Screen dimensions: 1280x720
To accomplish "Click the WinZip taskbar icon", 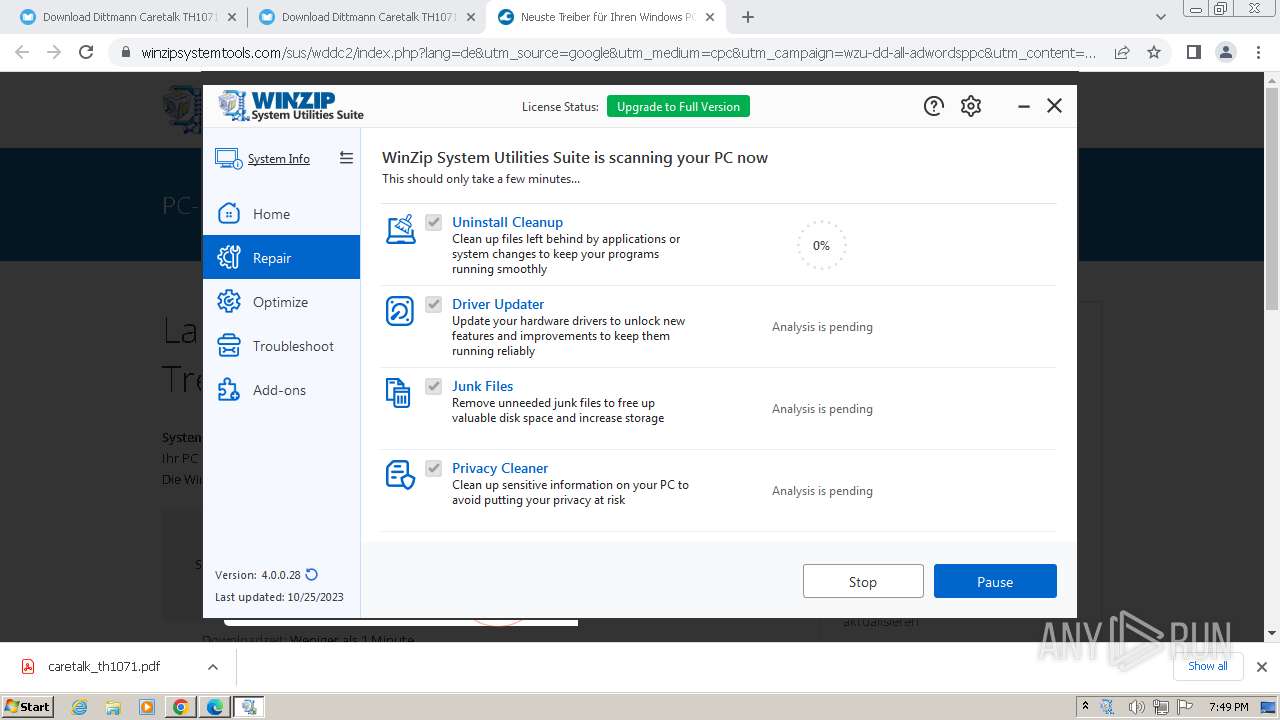I will coord(249,707).
